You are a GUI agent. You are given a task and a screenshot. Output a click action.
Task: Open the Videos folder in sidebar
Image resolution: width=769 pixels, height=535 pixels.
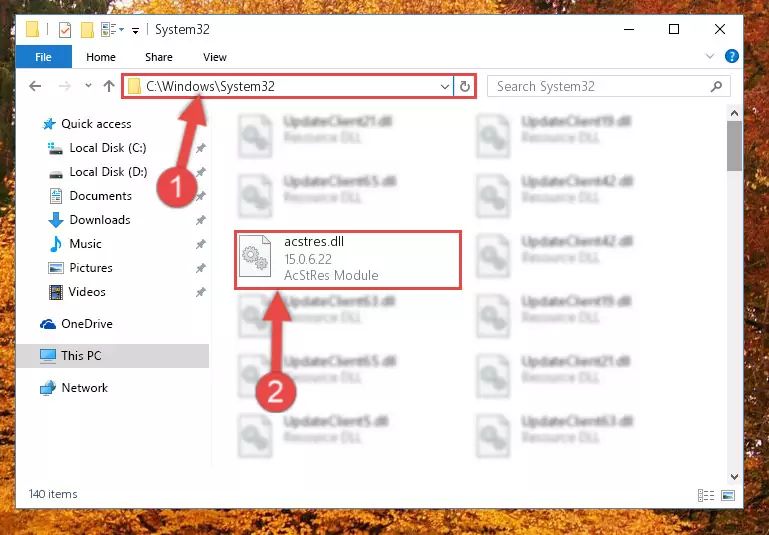pos(87,292)
